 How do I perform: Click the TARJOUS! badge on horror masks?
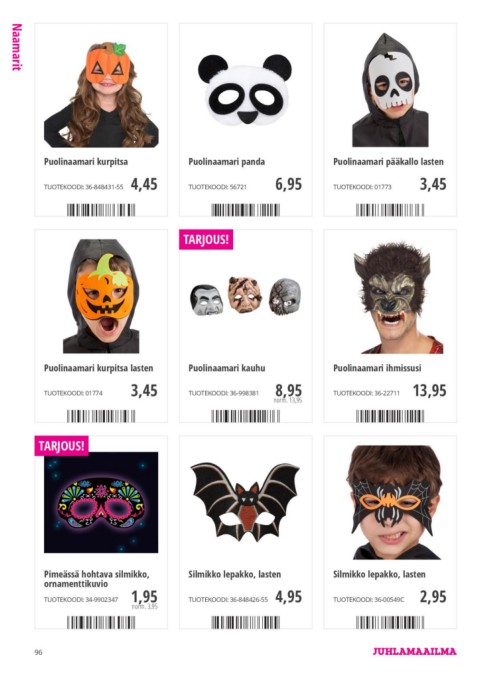[x=206, y=239]
